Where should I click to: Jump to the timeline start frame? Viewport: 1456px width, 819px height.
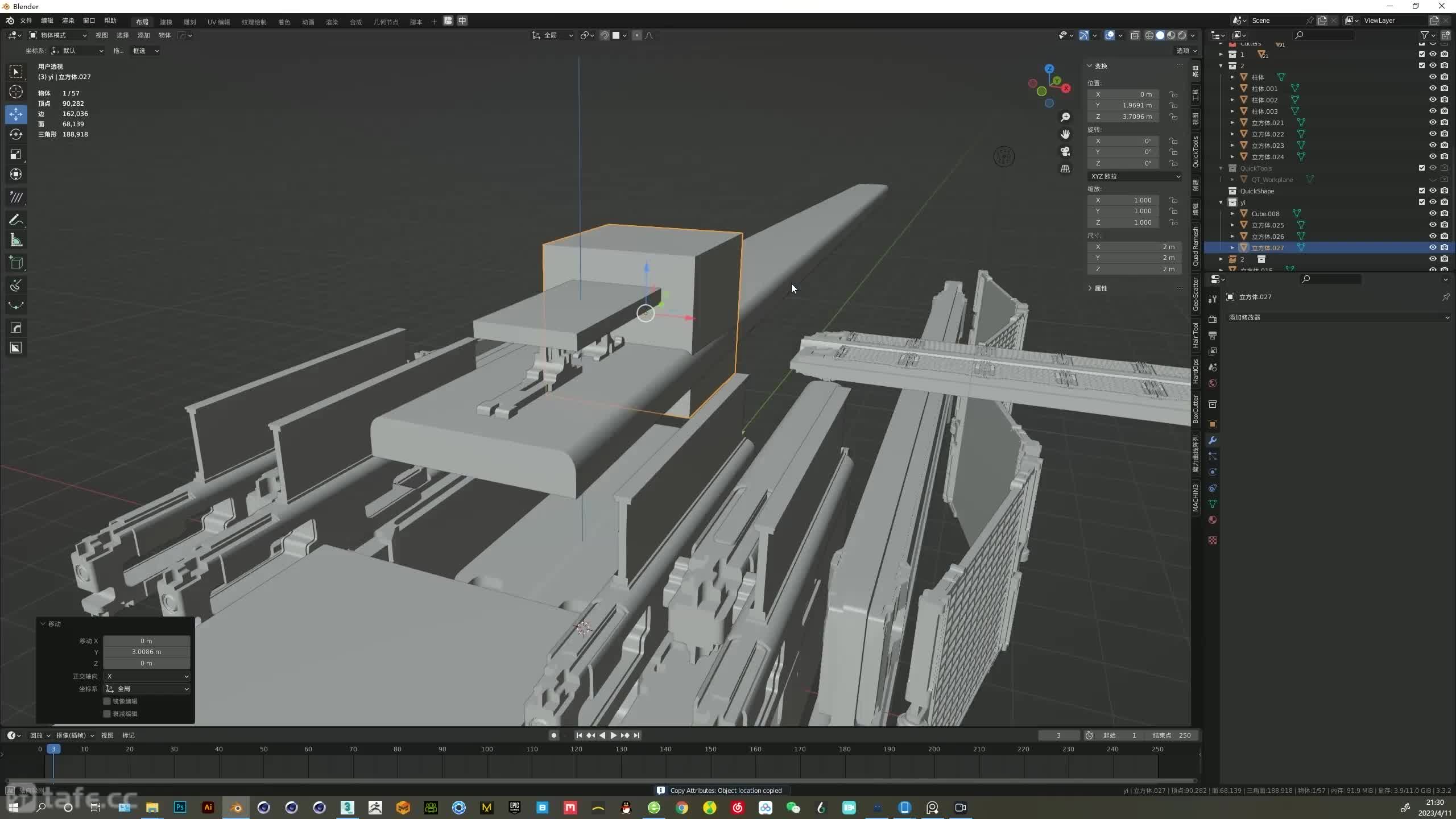click(x=579, y=735)
